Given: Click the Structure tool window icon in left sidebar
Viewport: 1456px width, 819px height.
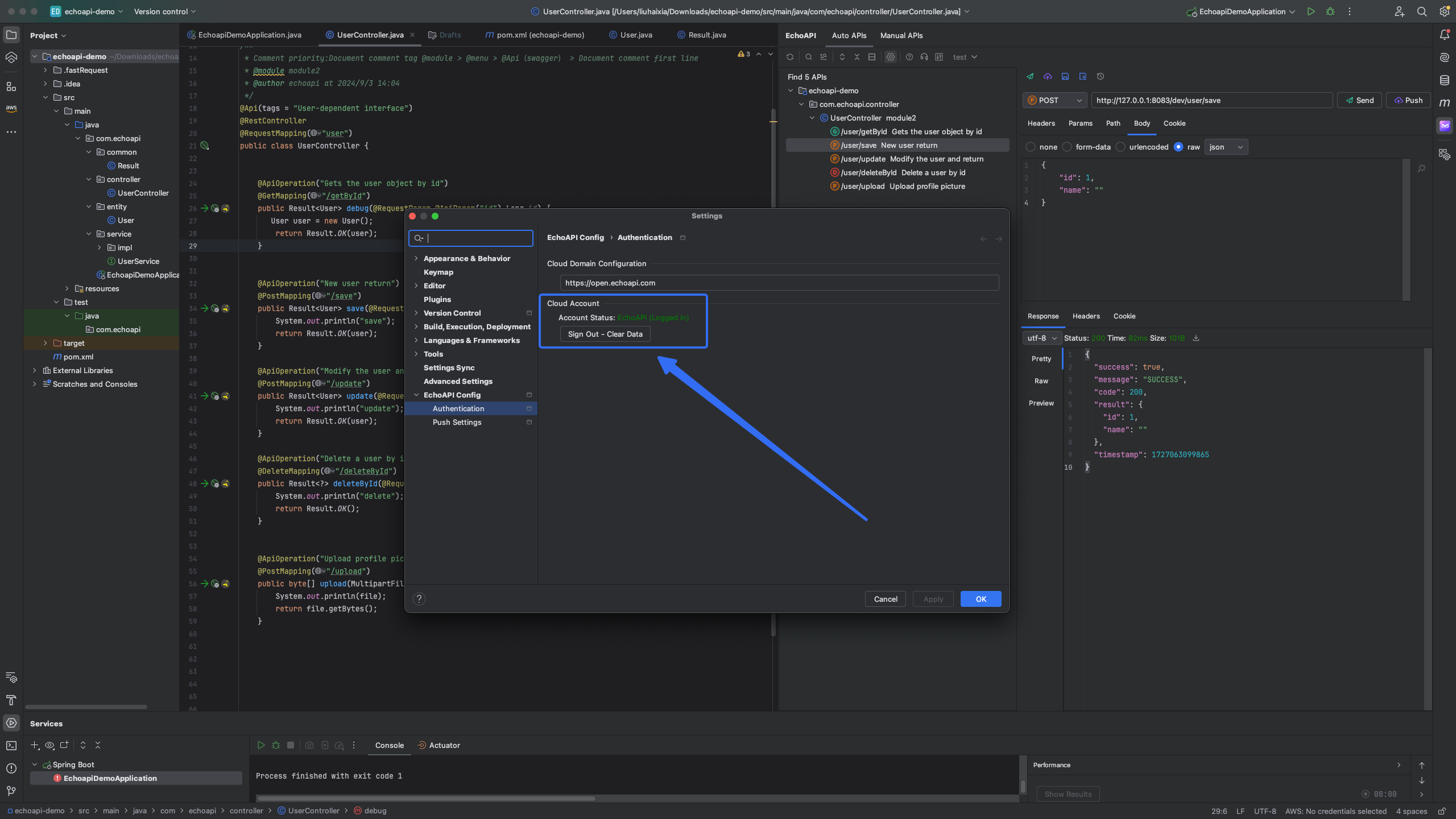Looking at the screenshot, I should 11,86.
